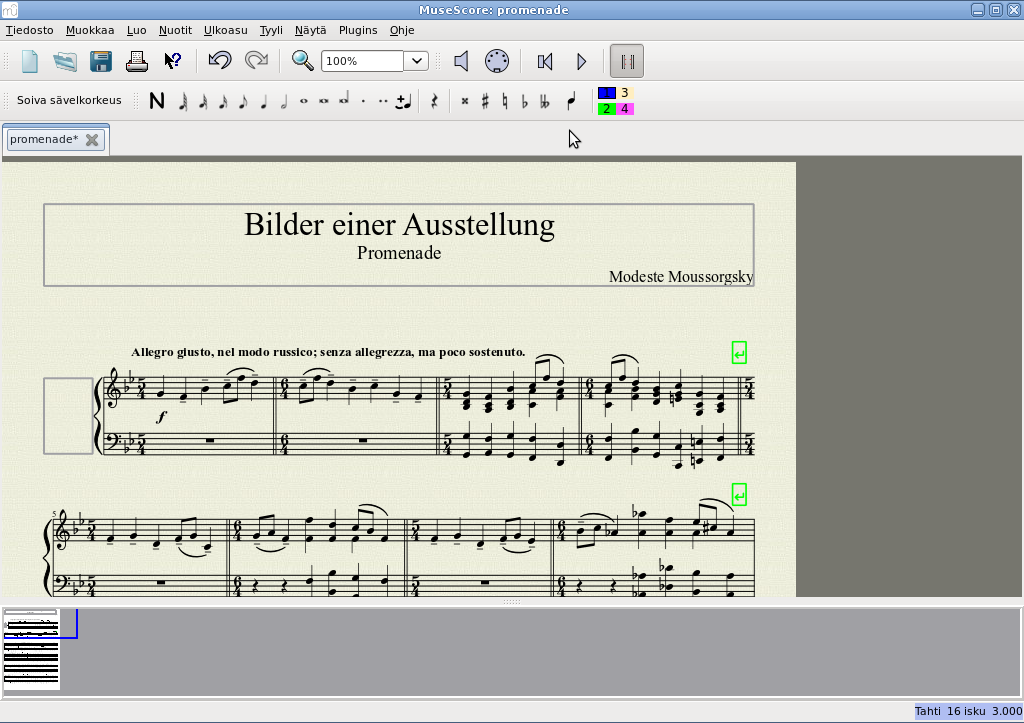Image resolution: width=1024 pixels, height=723 pixels.
Task: Undo the last edit
Action: pos(220,61)
